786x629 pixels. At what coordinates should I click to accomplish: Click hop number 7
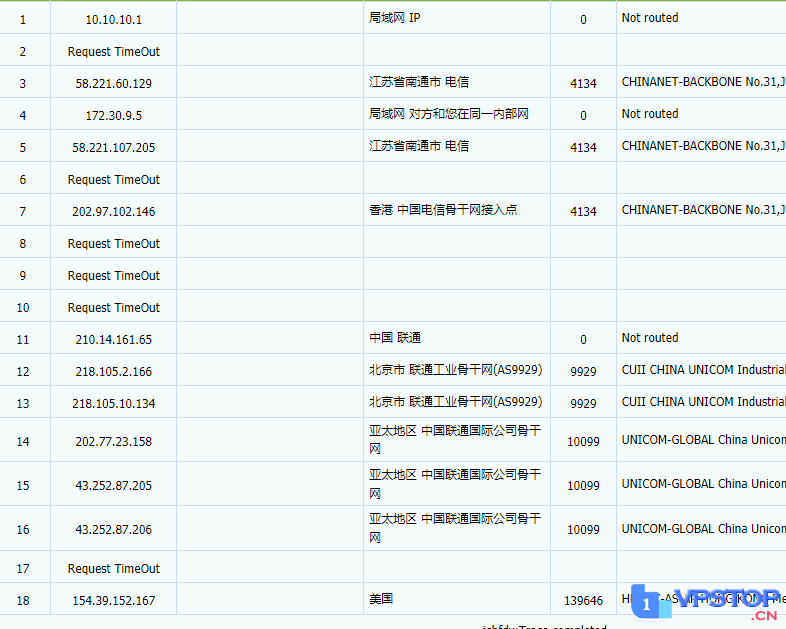(23, 212)
